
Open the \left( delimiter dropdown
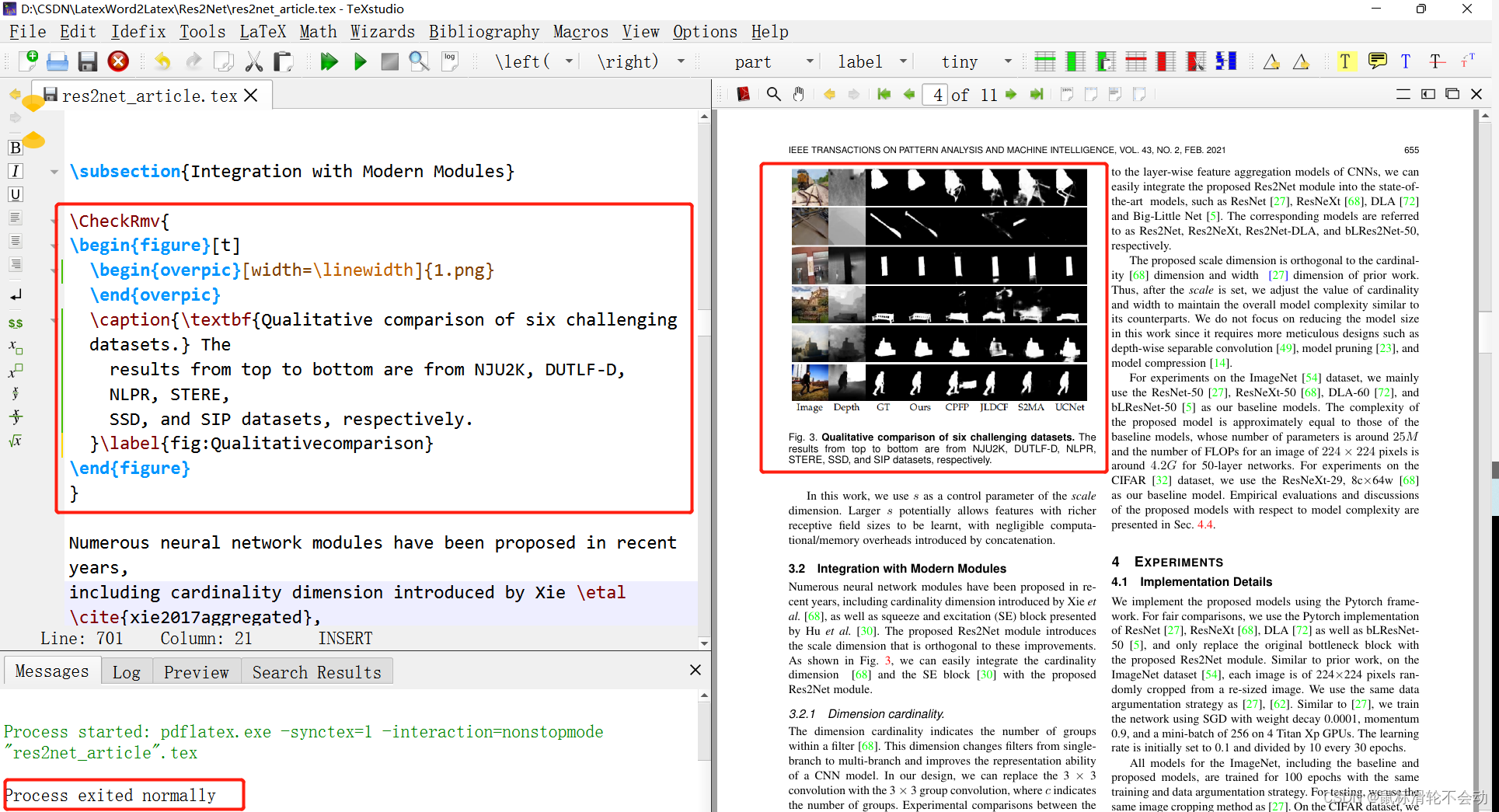pos(569,61)
